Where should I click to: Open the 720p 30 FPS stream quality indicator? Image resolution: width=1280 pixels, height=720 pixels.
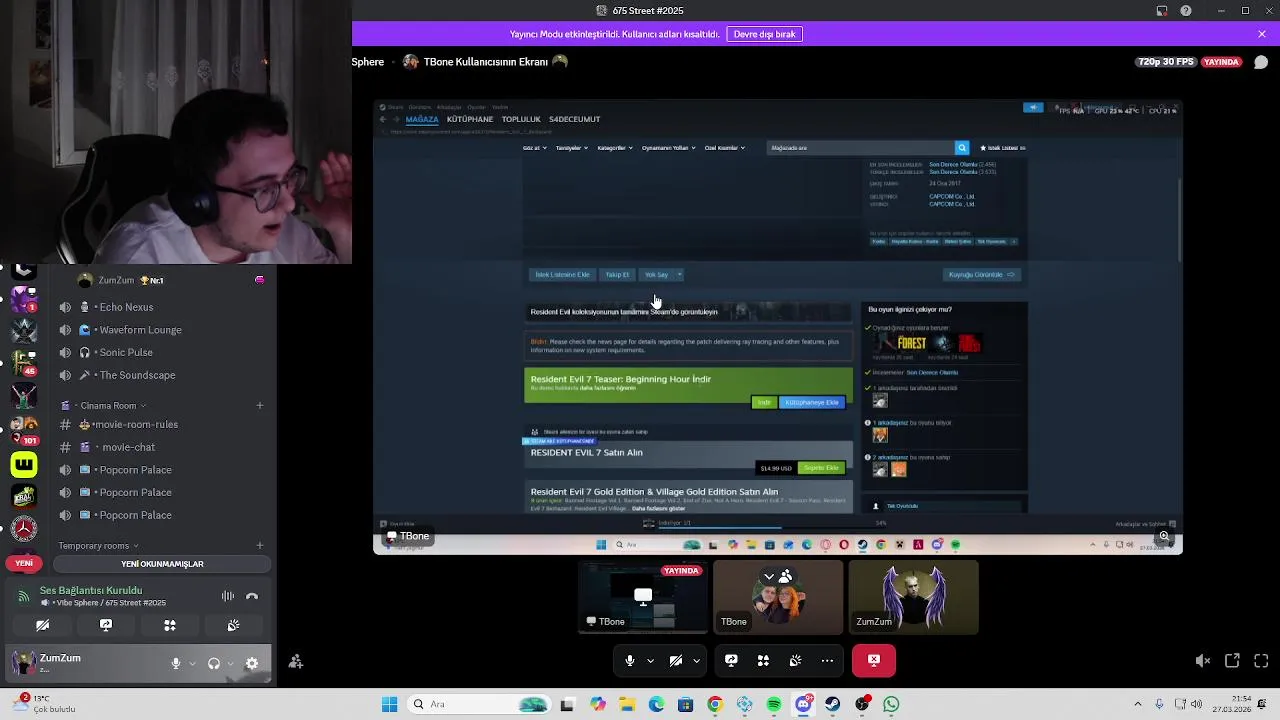(x=1166, y=62)
